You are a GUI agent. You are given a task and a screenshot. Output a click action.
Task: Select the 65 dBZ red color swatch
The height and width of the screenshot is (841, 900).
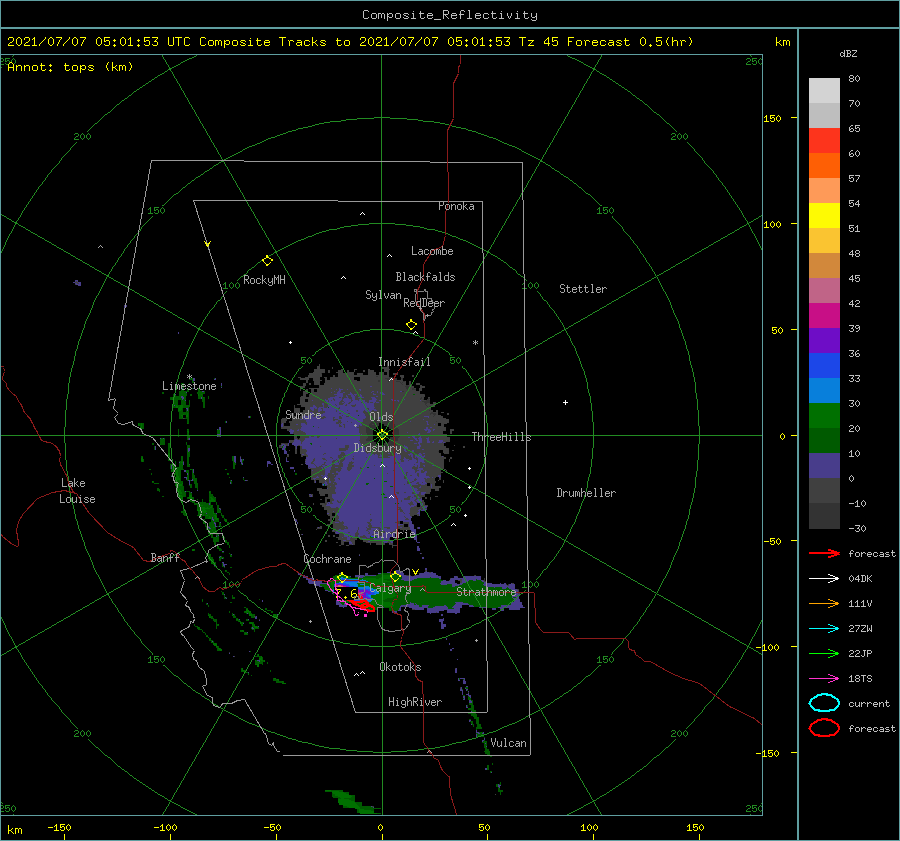coord(824,140)
